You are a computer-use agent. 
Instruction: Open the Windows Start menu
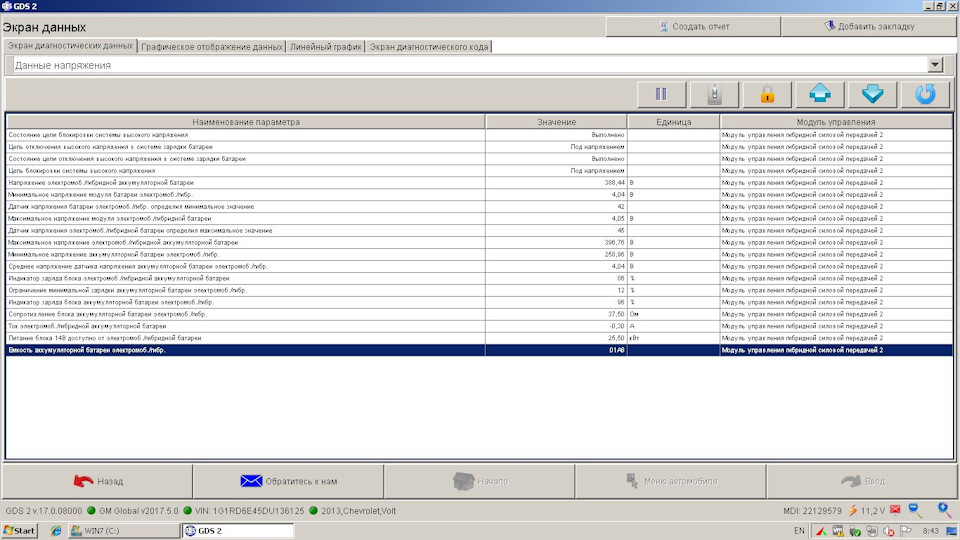[x=20, y=531]
